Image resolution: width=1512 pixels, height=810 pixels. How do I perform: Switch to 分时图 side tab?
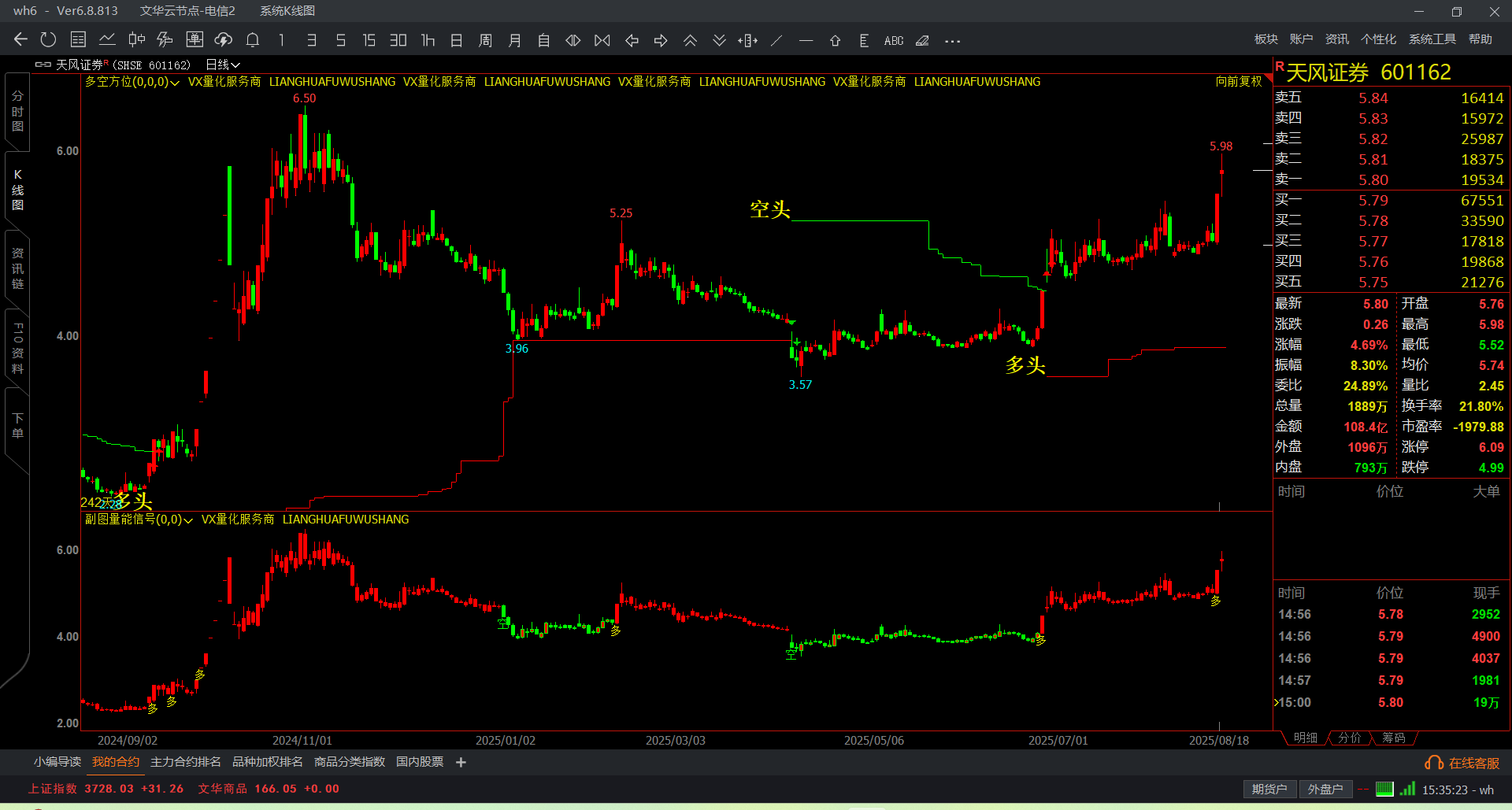(17, 111)
